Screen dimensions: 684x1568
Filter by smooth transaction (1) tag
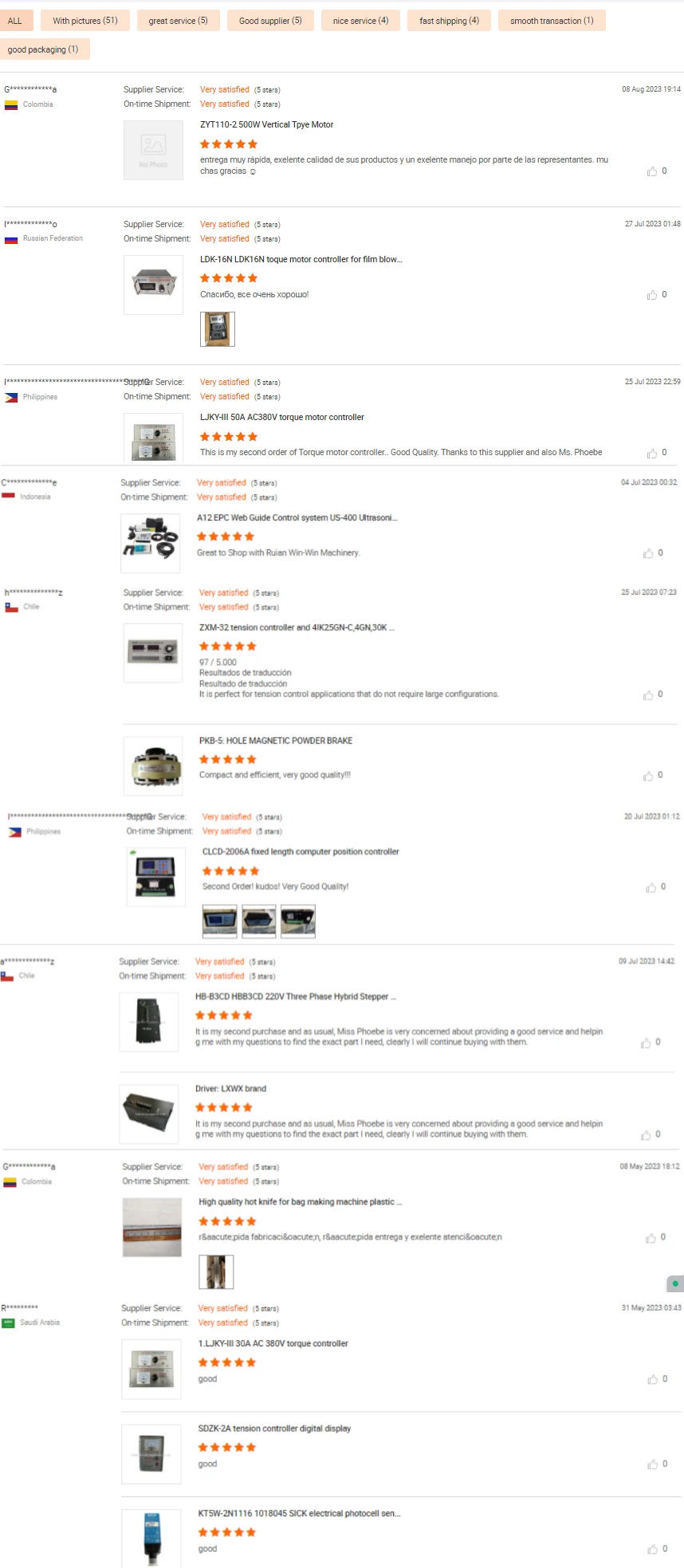point(552,21)
